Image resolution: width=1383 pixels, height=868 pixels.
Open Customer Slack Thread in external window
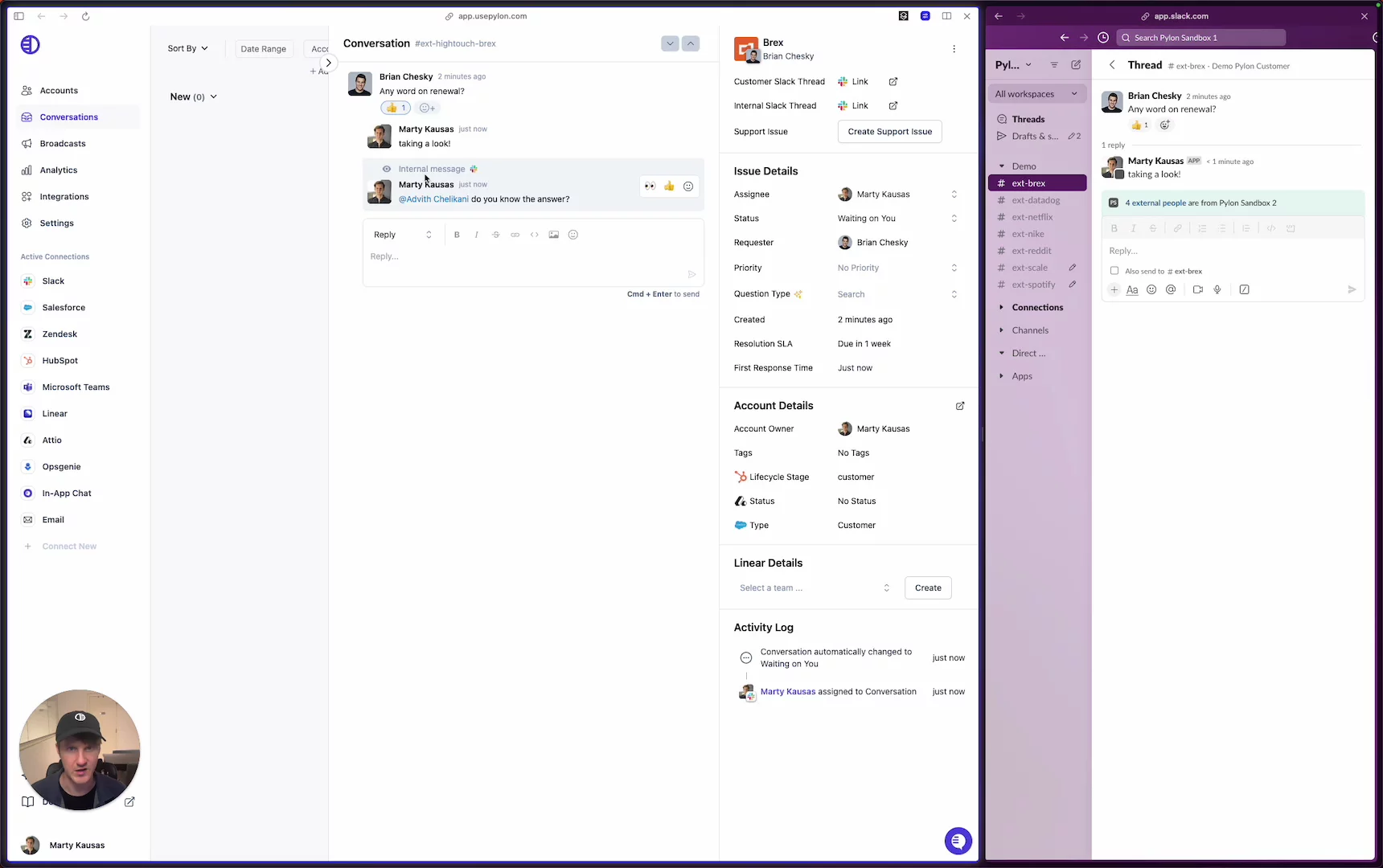[x=893, y=82]
